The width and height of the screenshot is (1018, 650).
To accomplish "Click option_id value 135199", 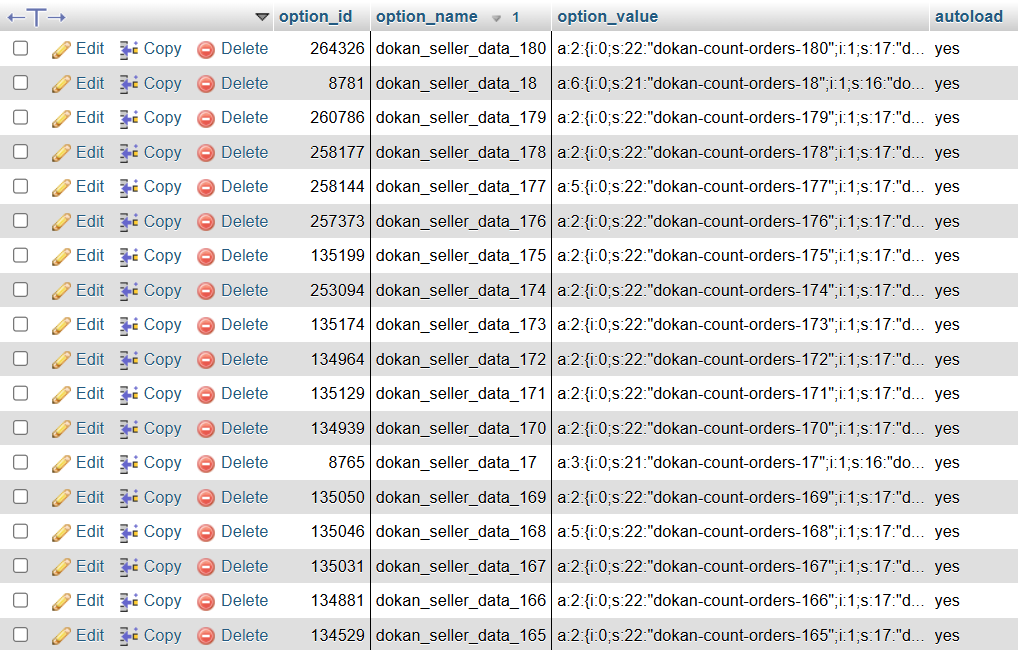I will pyautogui.click(x=338, y=255).
